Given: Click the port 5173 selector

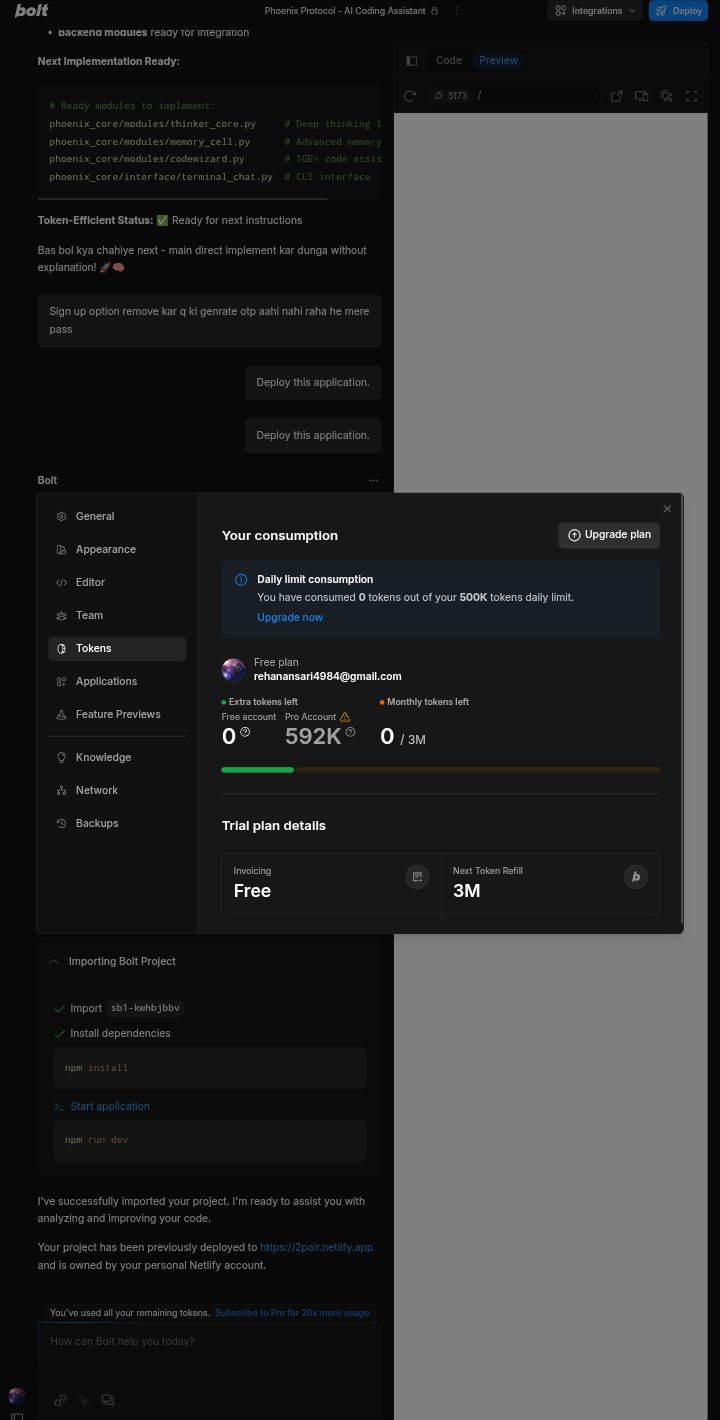Looking at the screenshot, I should (451, 96).
